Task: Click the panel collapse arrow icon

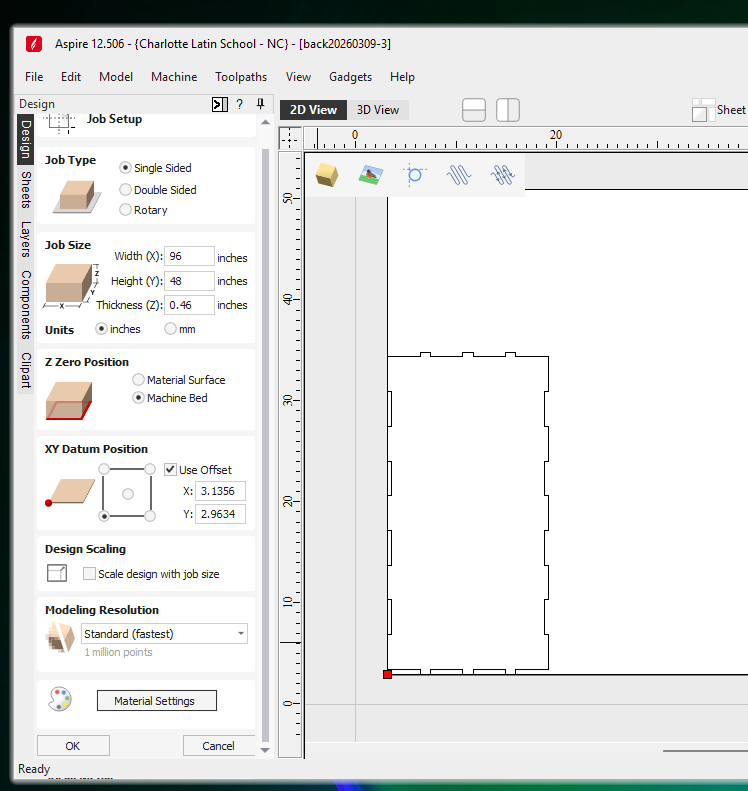Action: tap(219, 104)
